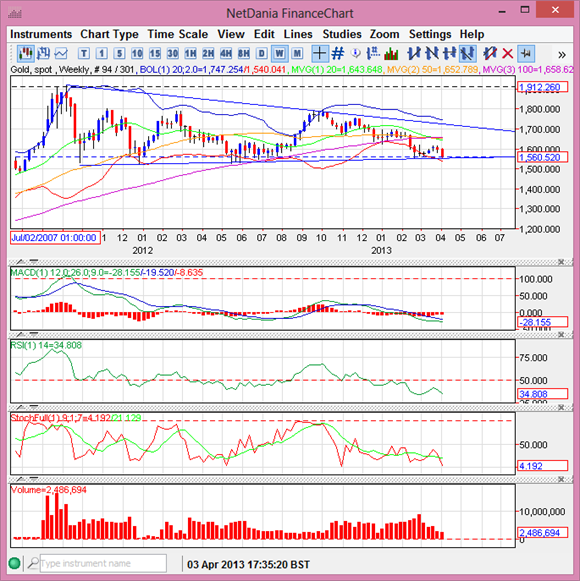Switch to the line chart icon
580x581 pixels.
[61, 54]
